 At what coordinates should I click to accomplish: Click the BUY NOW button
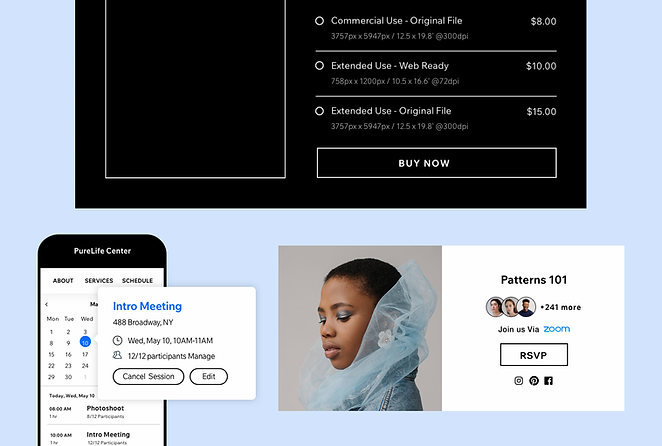[437, 163]
